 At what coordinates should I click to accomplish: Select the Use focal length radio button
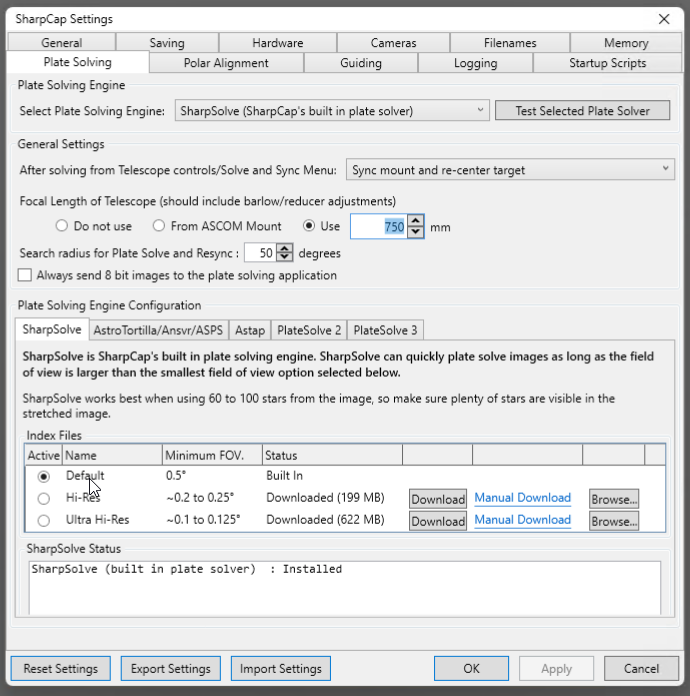tap(309, 226)
